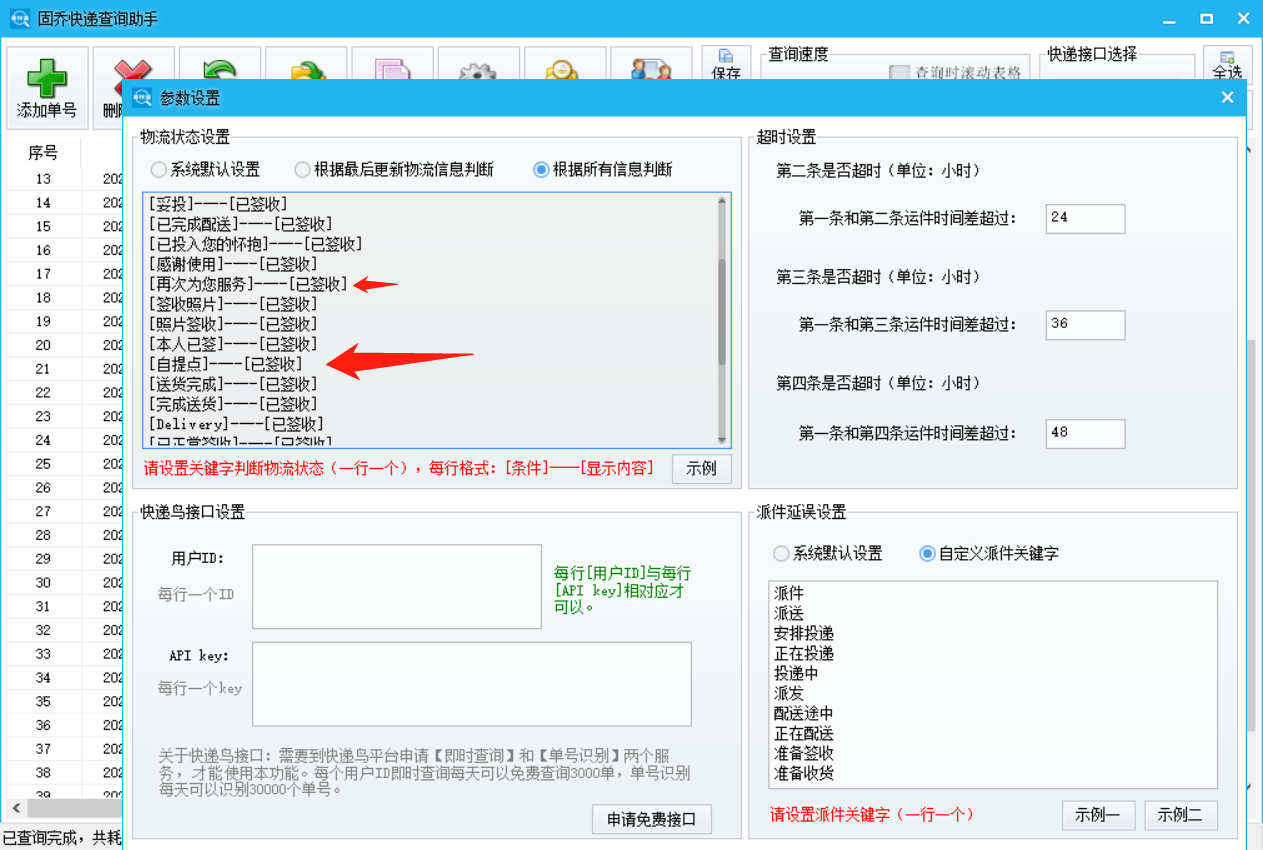The image size is (1263, 850).
Task: Click the green refresh arrow toolbar icon
Action: (219, 70)
